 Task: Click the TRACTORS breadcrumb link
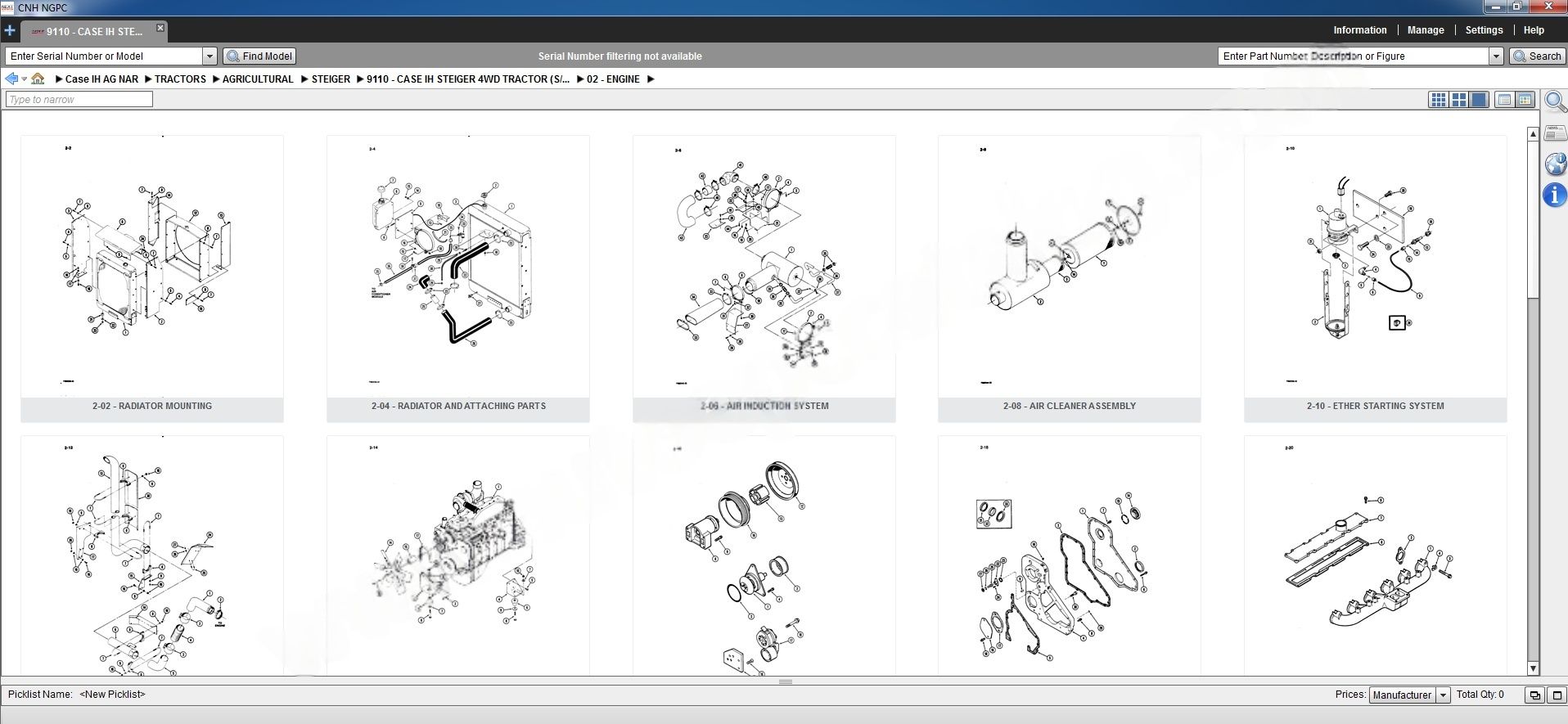tap(180, 79)
